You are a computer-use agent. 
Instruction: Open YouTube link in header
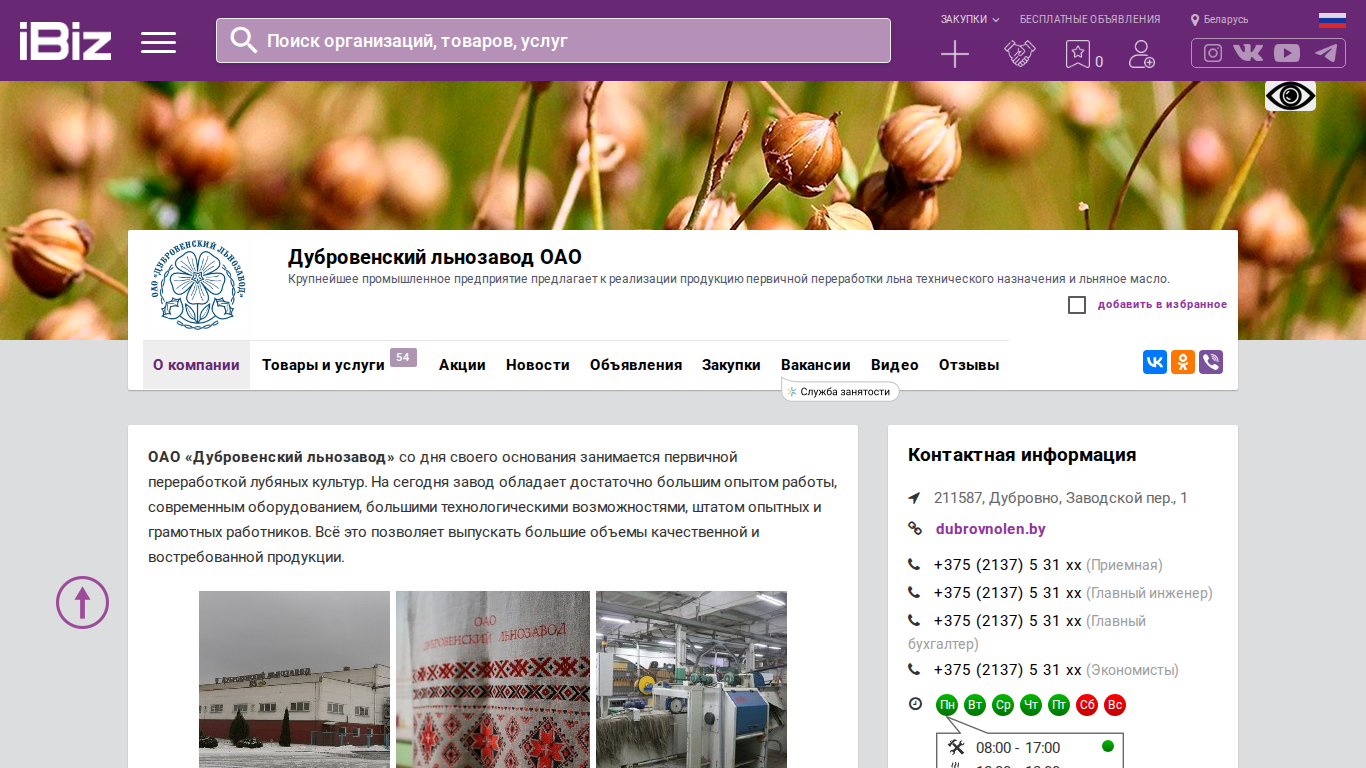tap(1287, 53)
